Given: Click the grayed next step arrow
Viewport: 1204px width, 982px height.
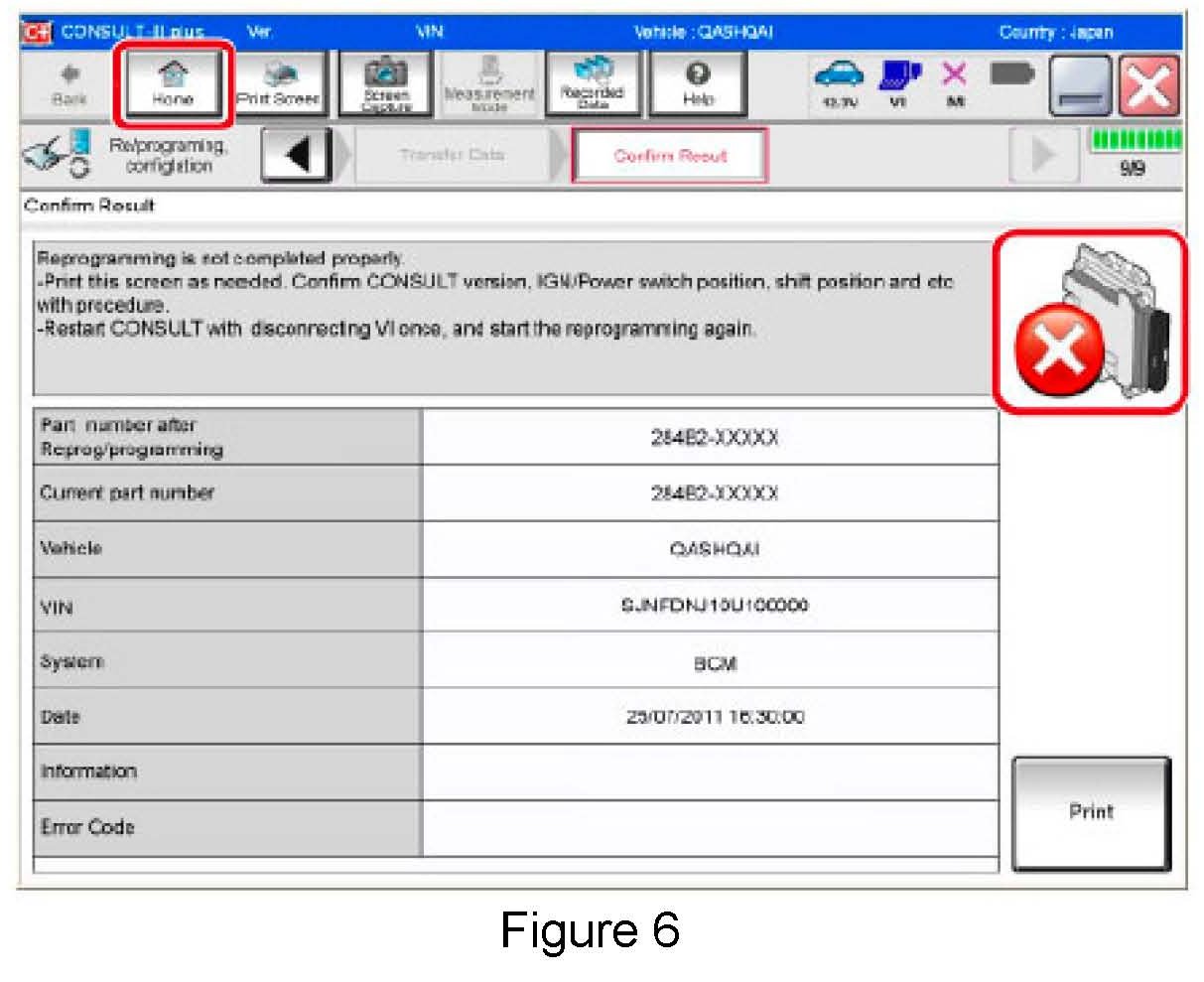Looking at the screenshot, I should click(1043, 156).
